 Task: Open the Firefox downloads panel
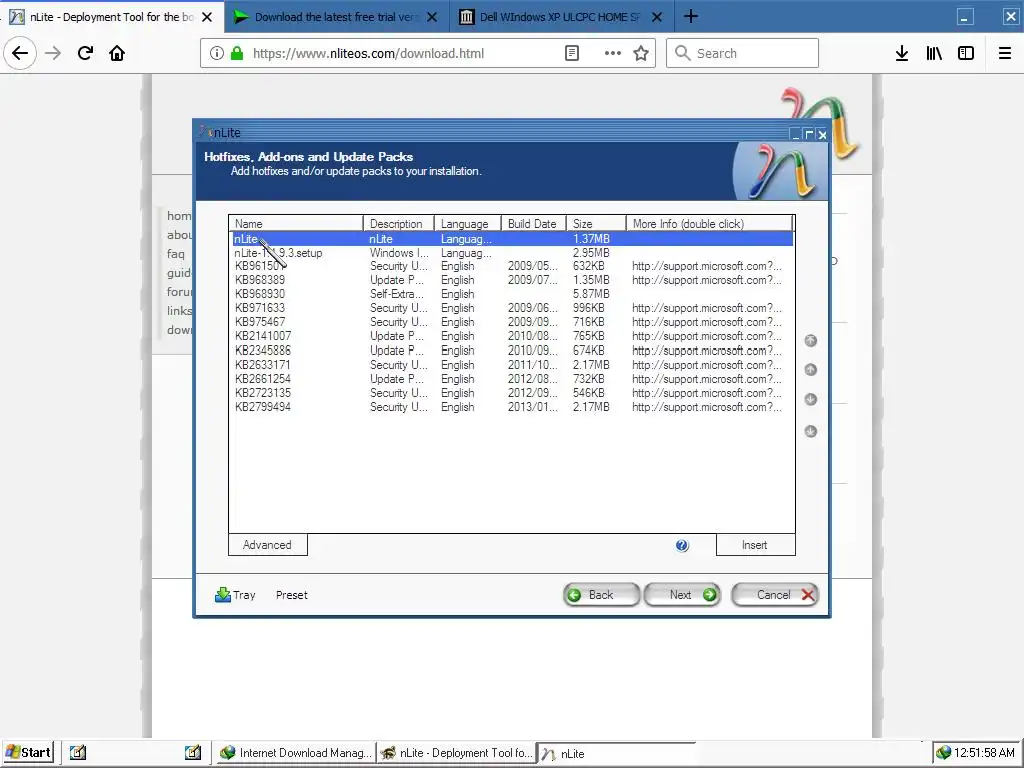tap(902, 54)
